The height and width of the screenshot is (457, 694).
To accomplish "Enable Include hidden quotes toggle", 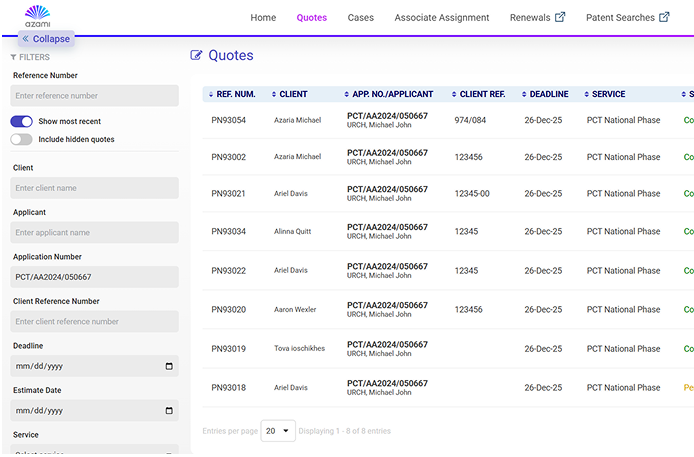I will [22, 139].
